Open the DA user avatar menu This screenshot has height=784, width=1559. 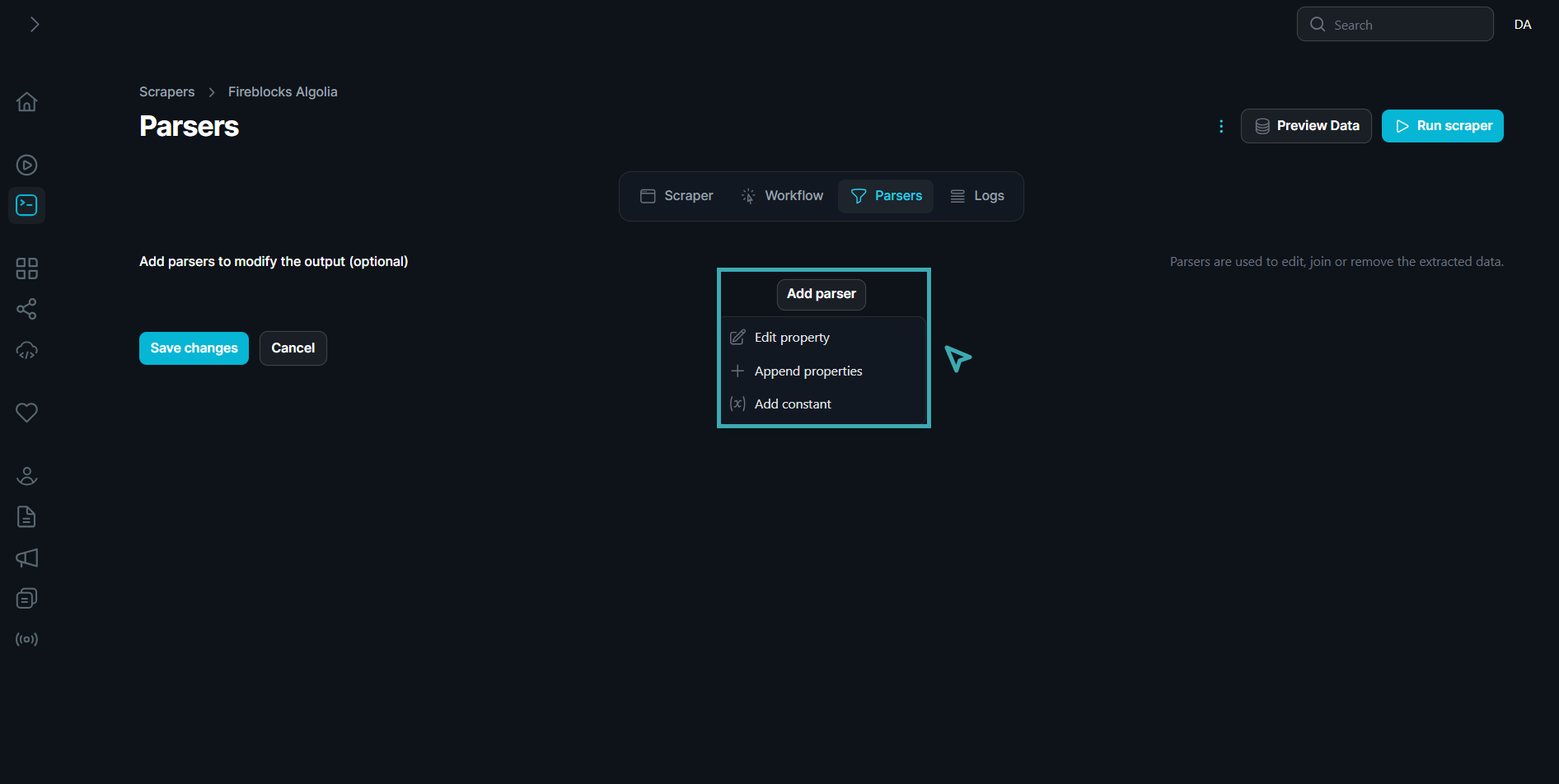coord(1523,25)
